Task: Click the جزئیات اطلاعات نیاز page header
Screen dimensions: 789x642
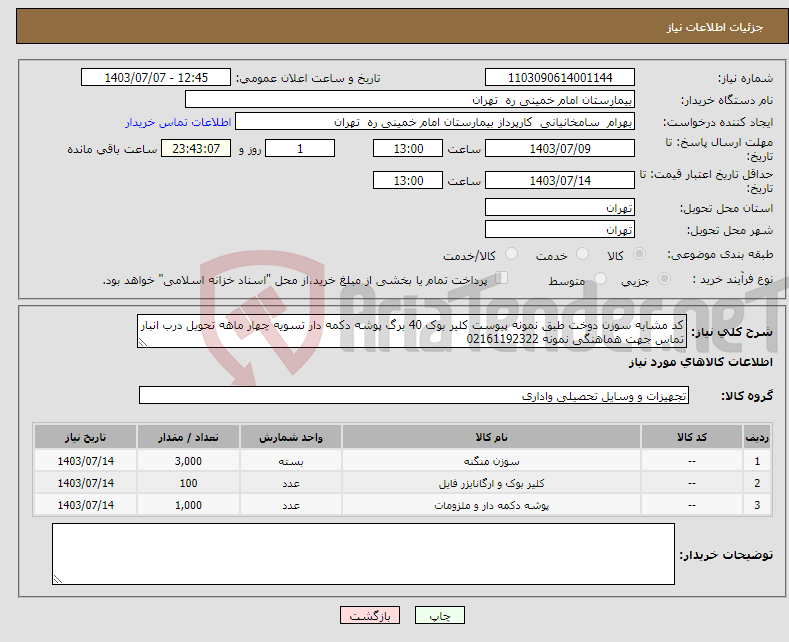Action: click(715, 27)
